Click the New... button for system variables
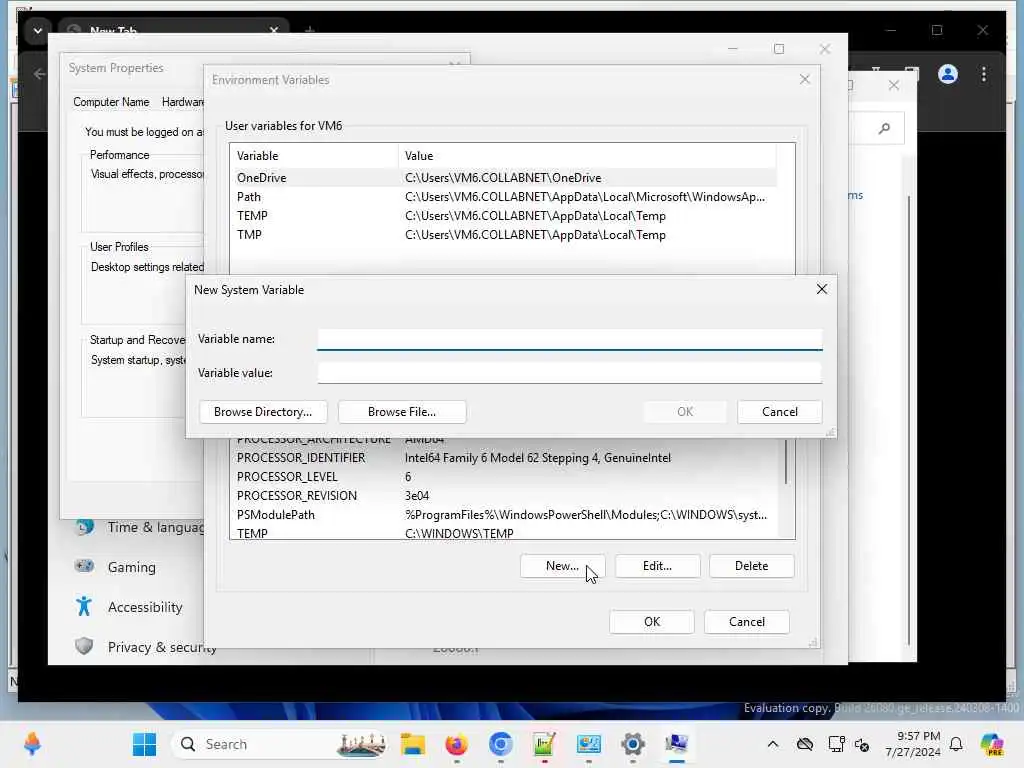The image size is (1024, 768). click(x=562, y=566)
